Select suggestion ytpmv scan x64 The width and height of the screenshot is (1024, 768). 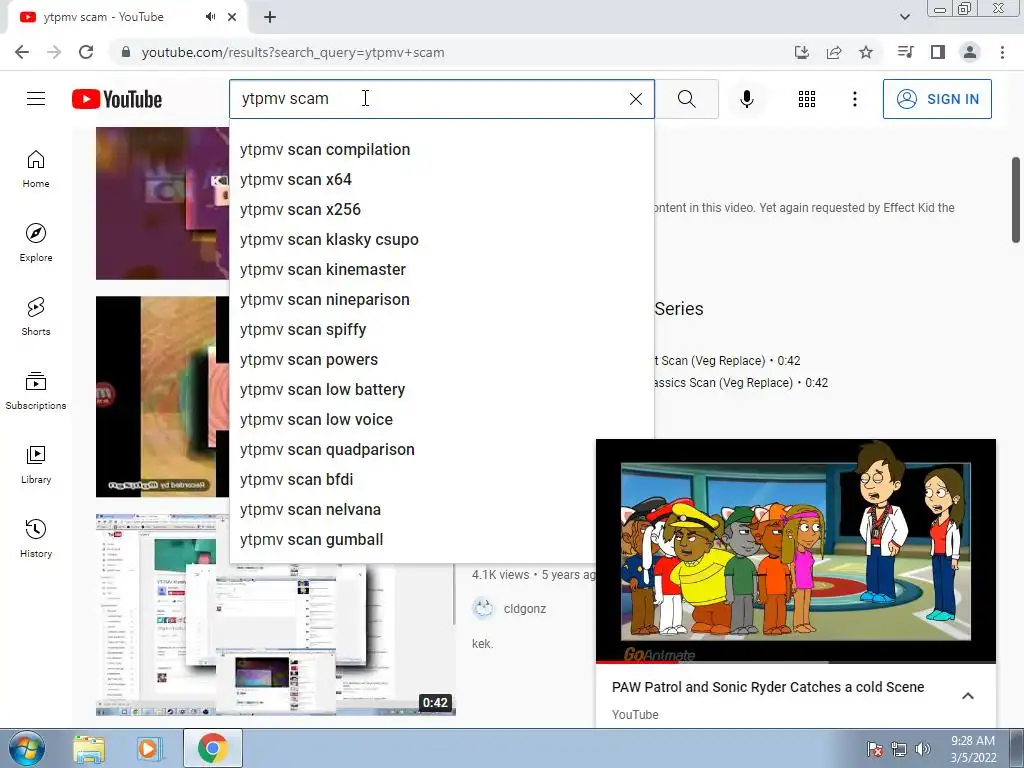pyautogui.click(x=441, y=180)
